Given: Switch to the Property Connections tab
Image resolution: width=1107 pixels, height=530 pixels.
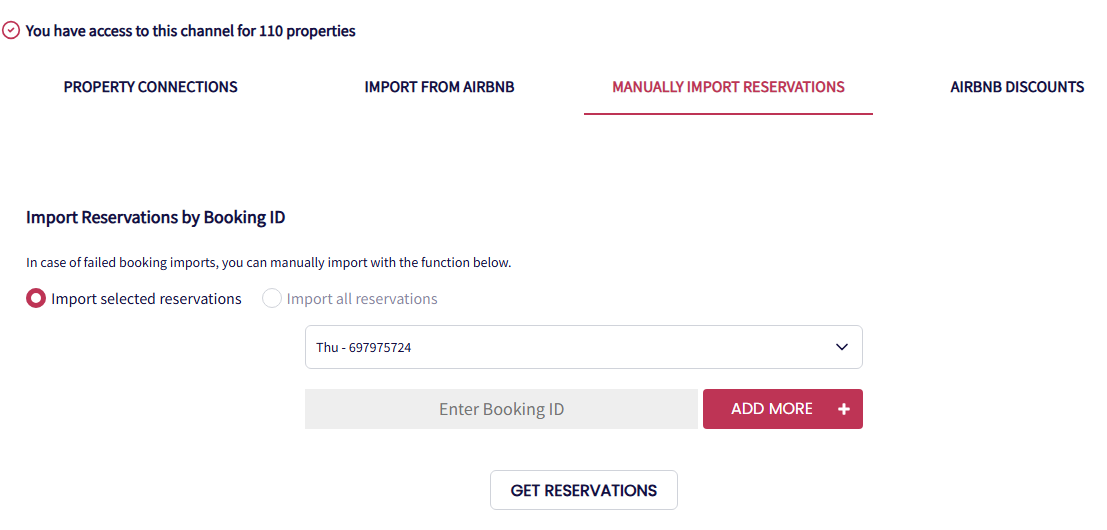Looking at the screenshot, I should (x=151, y=87).
